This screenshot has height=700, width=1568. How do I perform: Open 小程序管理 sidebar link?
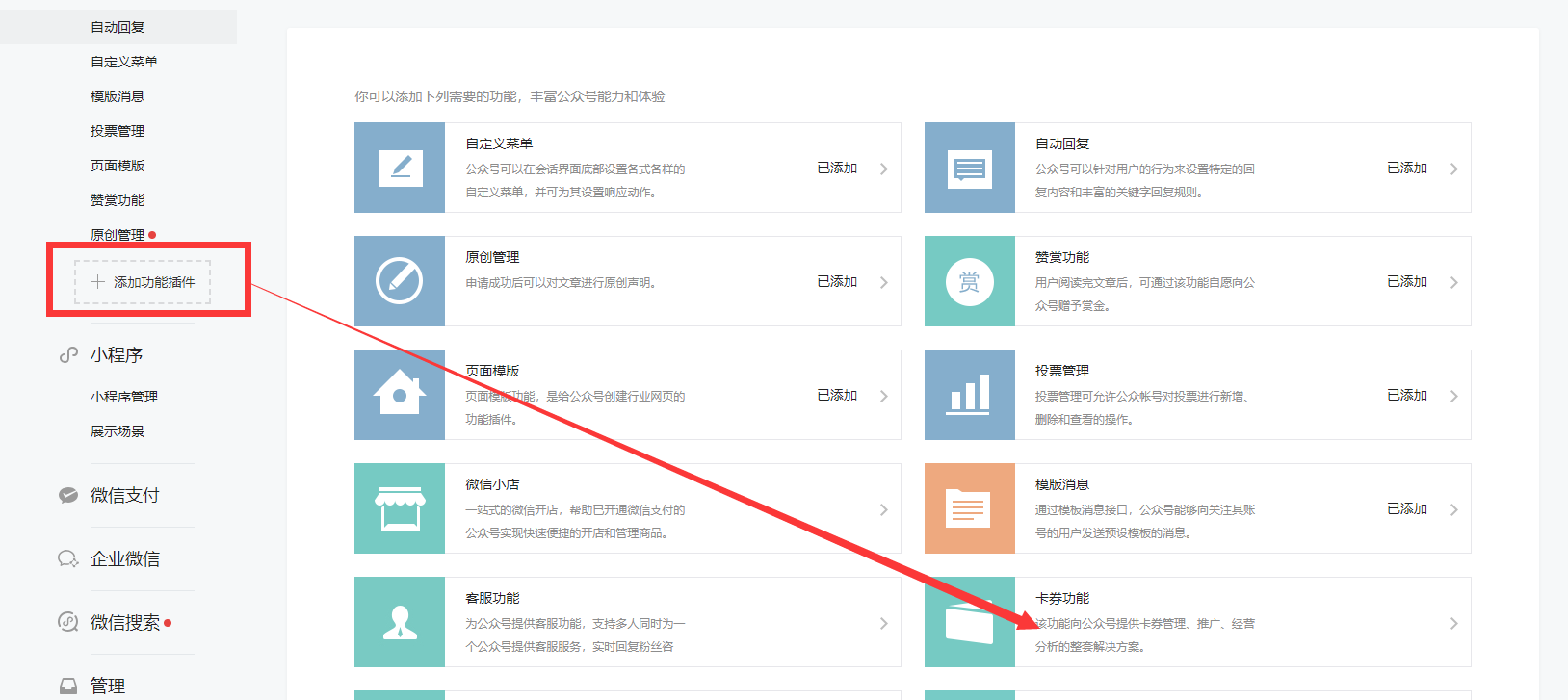tap(124, 397)
